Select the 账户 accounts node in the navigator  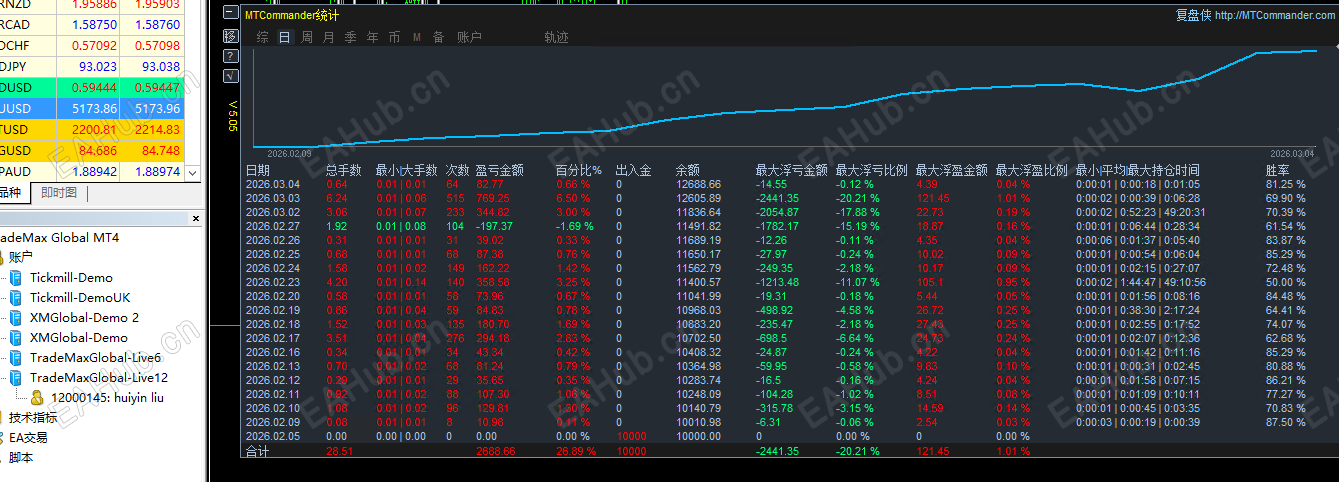[x=21, y=257]
